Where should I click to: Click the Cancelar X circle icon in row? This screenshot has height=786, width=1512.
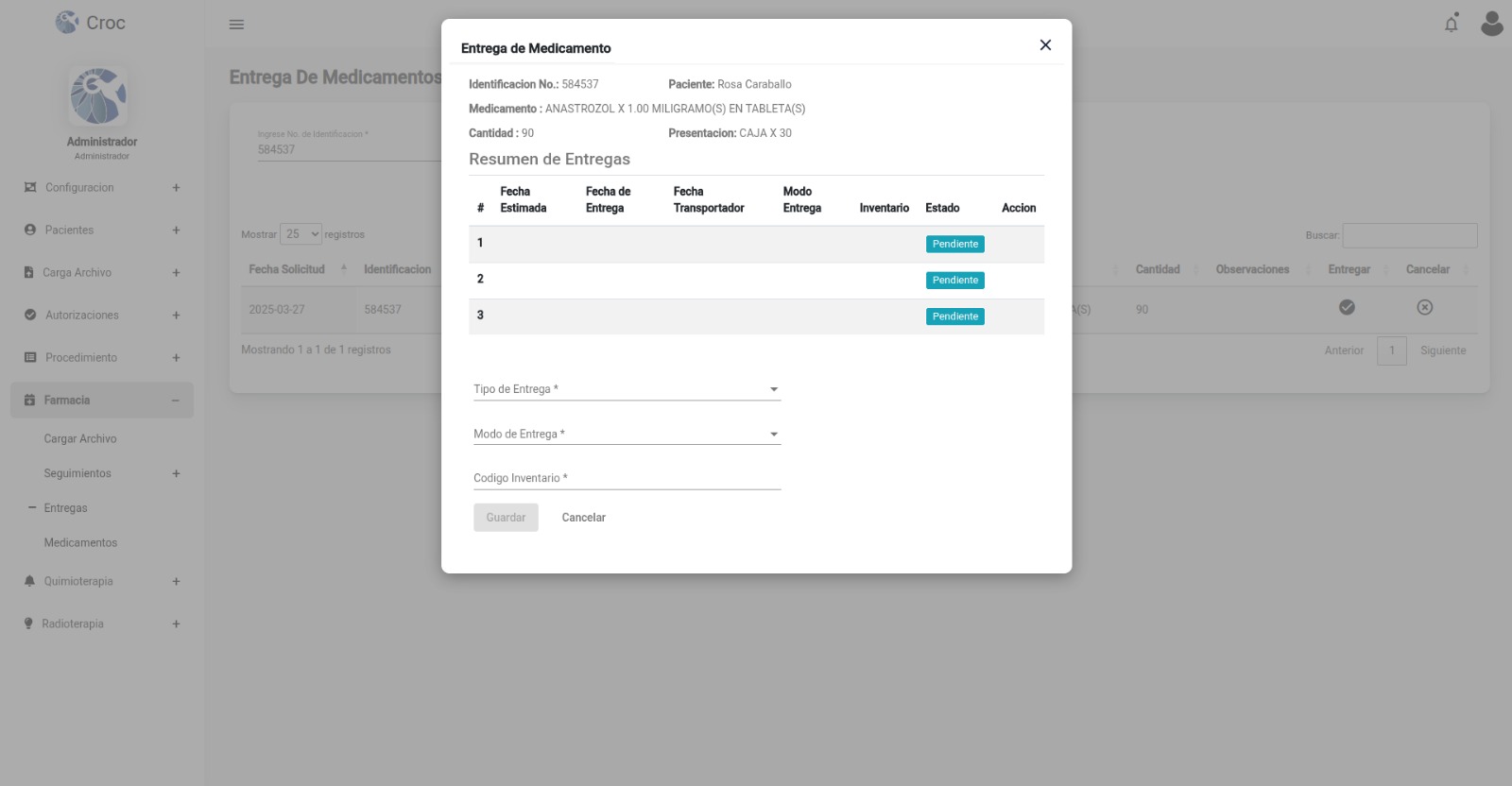click(1424, 307)
